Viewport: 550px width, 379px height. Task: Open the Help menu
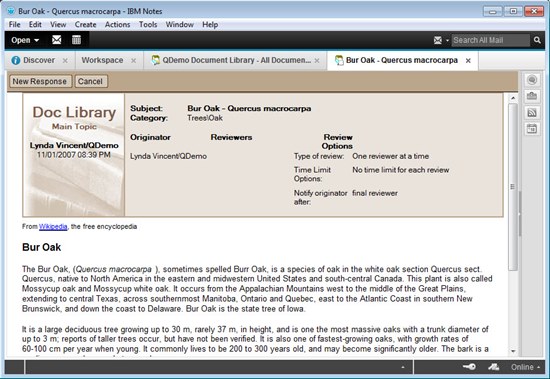(x=210, y=25)
